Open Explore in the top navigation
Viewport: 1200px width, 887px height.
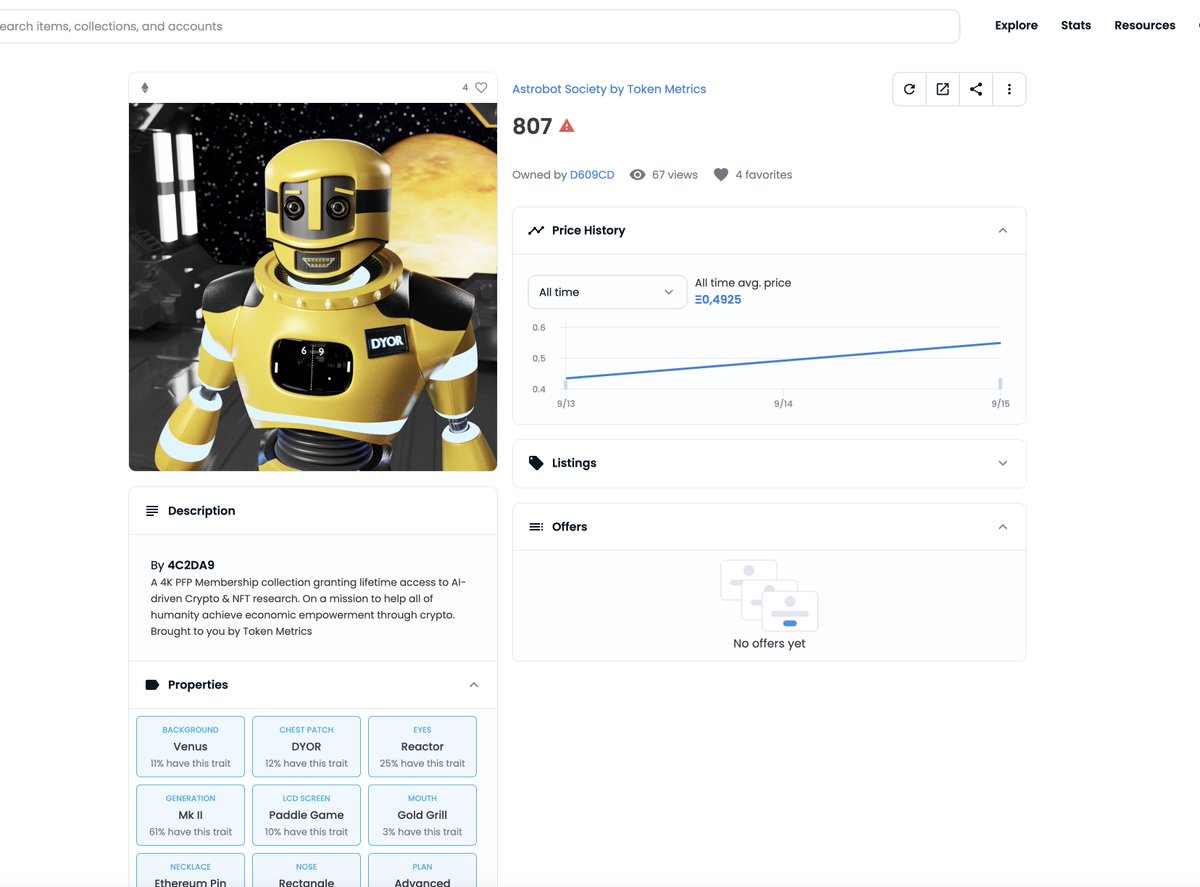point(1016,25)
